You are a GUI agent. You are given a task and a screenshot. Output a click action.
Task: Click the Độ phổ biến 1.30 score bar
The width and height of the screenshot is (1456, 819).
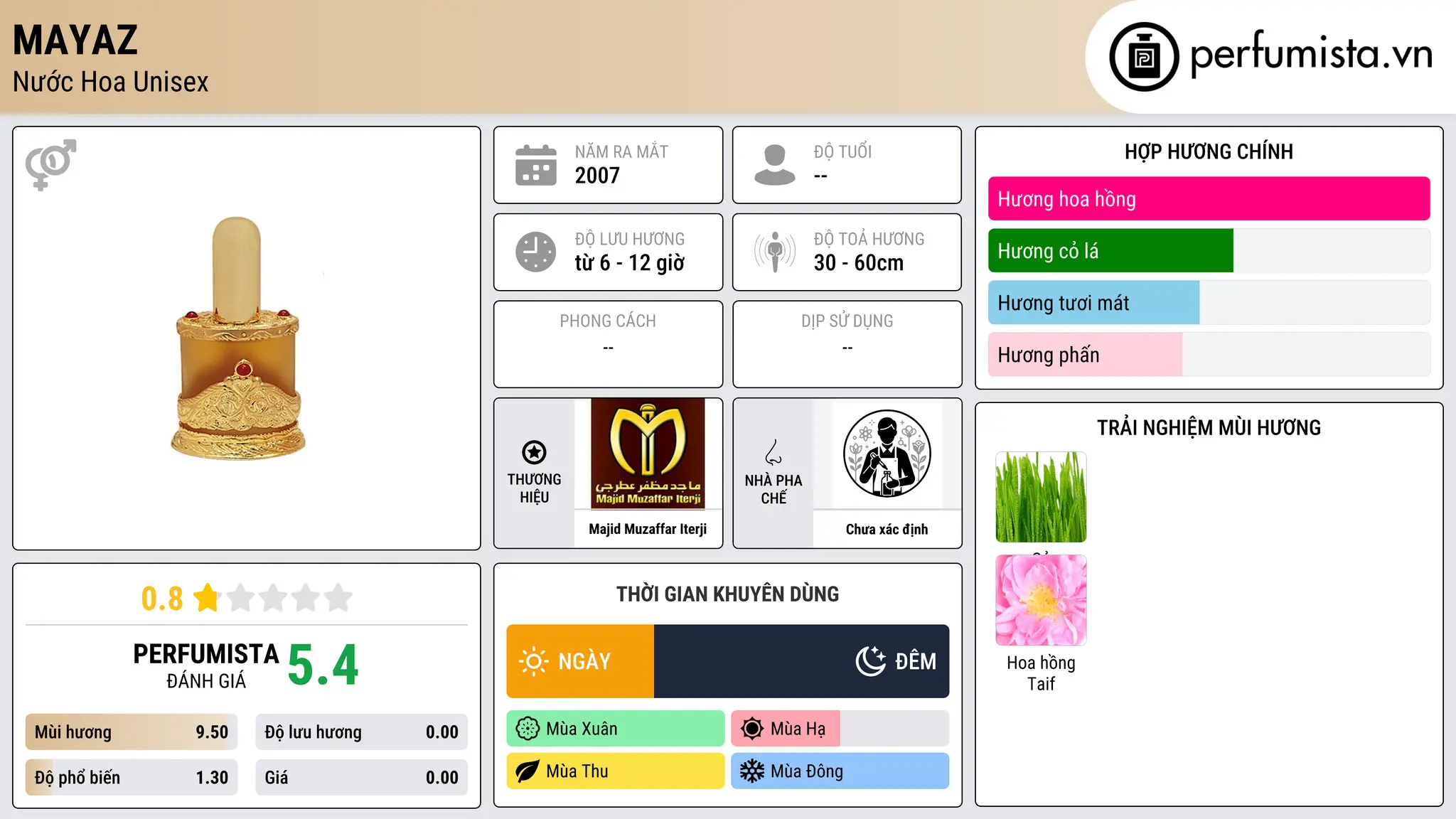[x=132, y=778]
